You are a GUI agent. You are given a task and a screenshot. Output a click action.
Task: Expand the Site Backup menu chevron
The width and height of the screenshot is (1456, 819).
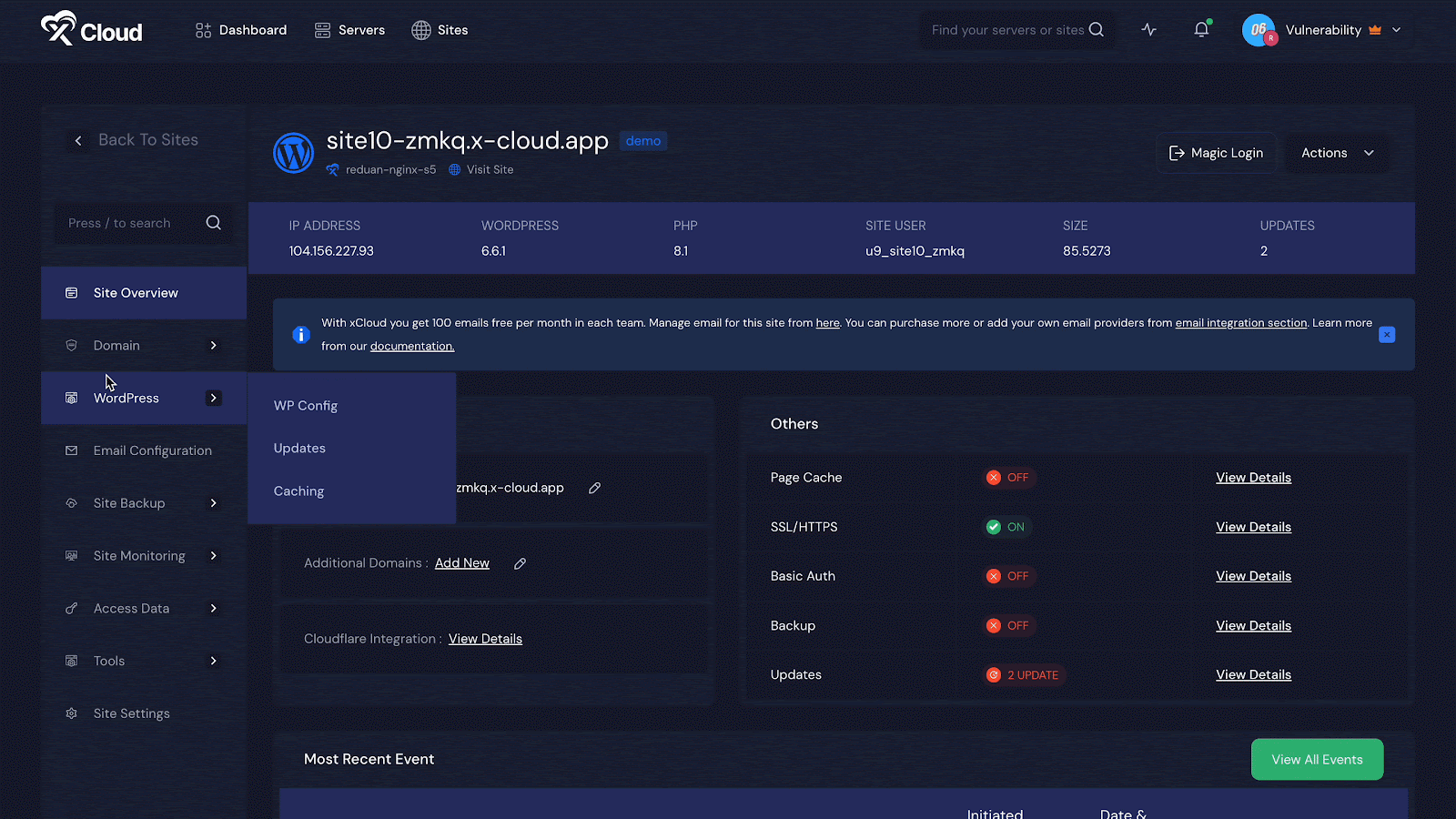click(x=214, y=502)
